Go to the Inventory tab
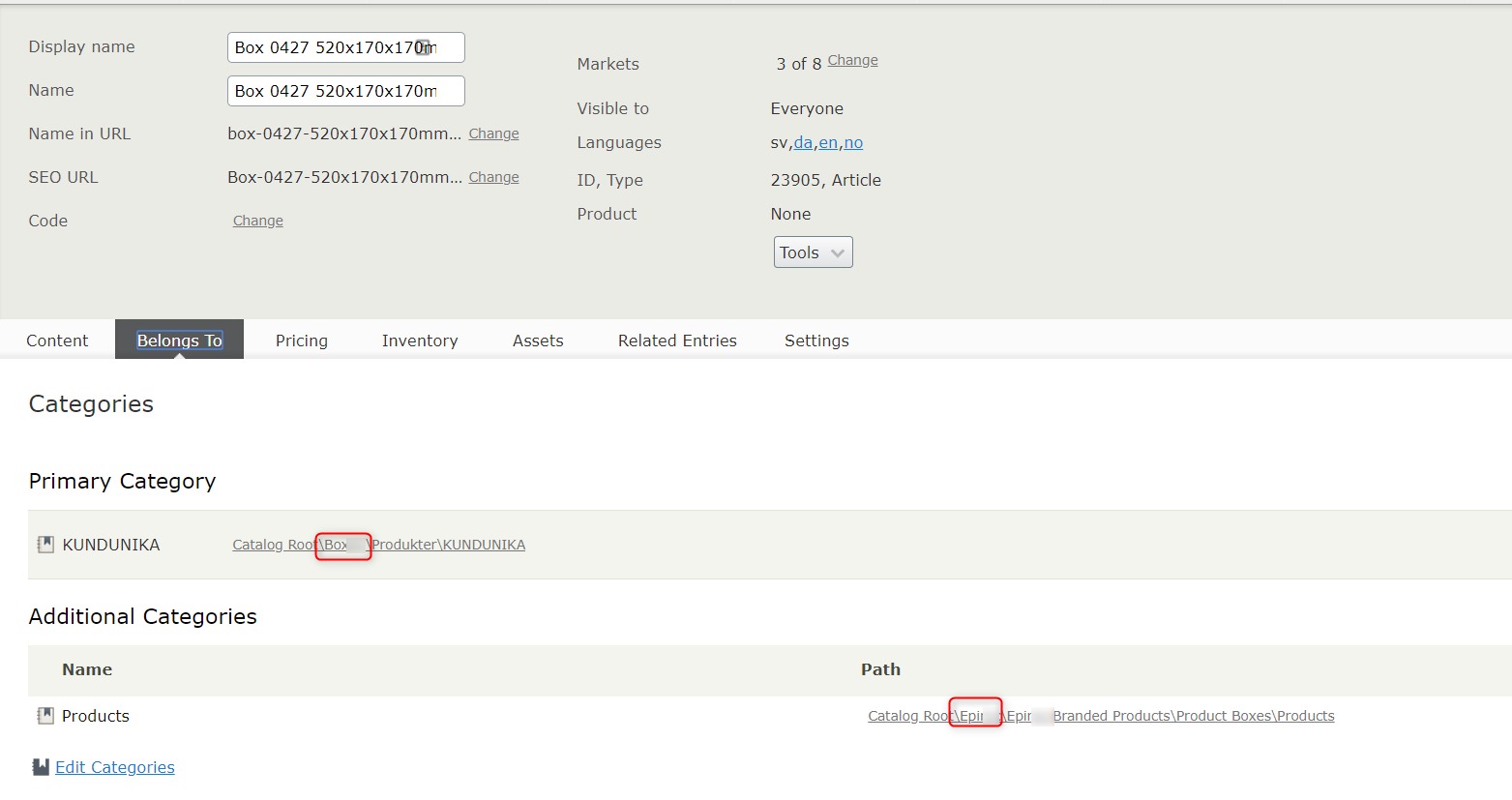Viewport: 1512px width, 800px height. coord(420,341)
